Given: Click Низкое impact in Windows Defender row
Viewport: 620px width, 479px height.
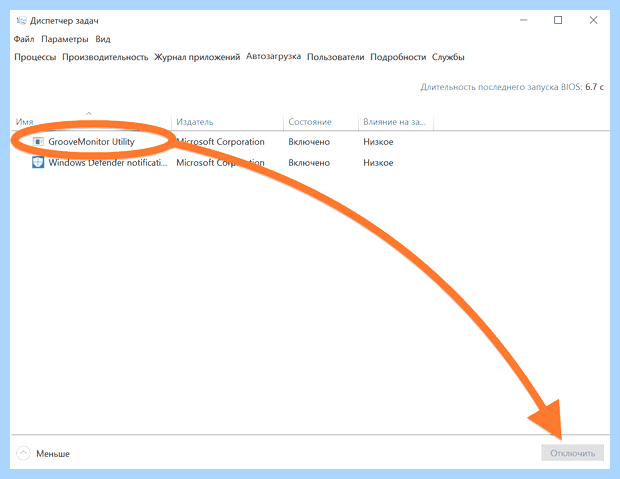Looking at the screenshot, I should click(378, 163).
